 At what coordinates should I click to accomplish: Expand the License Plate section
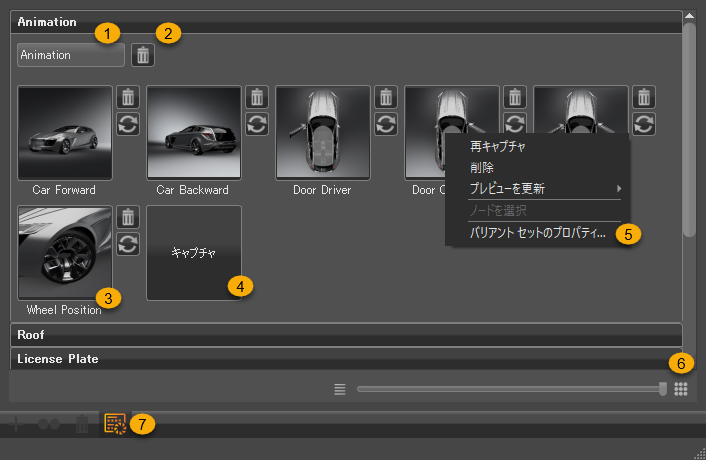[x=346, y=359]
